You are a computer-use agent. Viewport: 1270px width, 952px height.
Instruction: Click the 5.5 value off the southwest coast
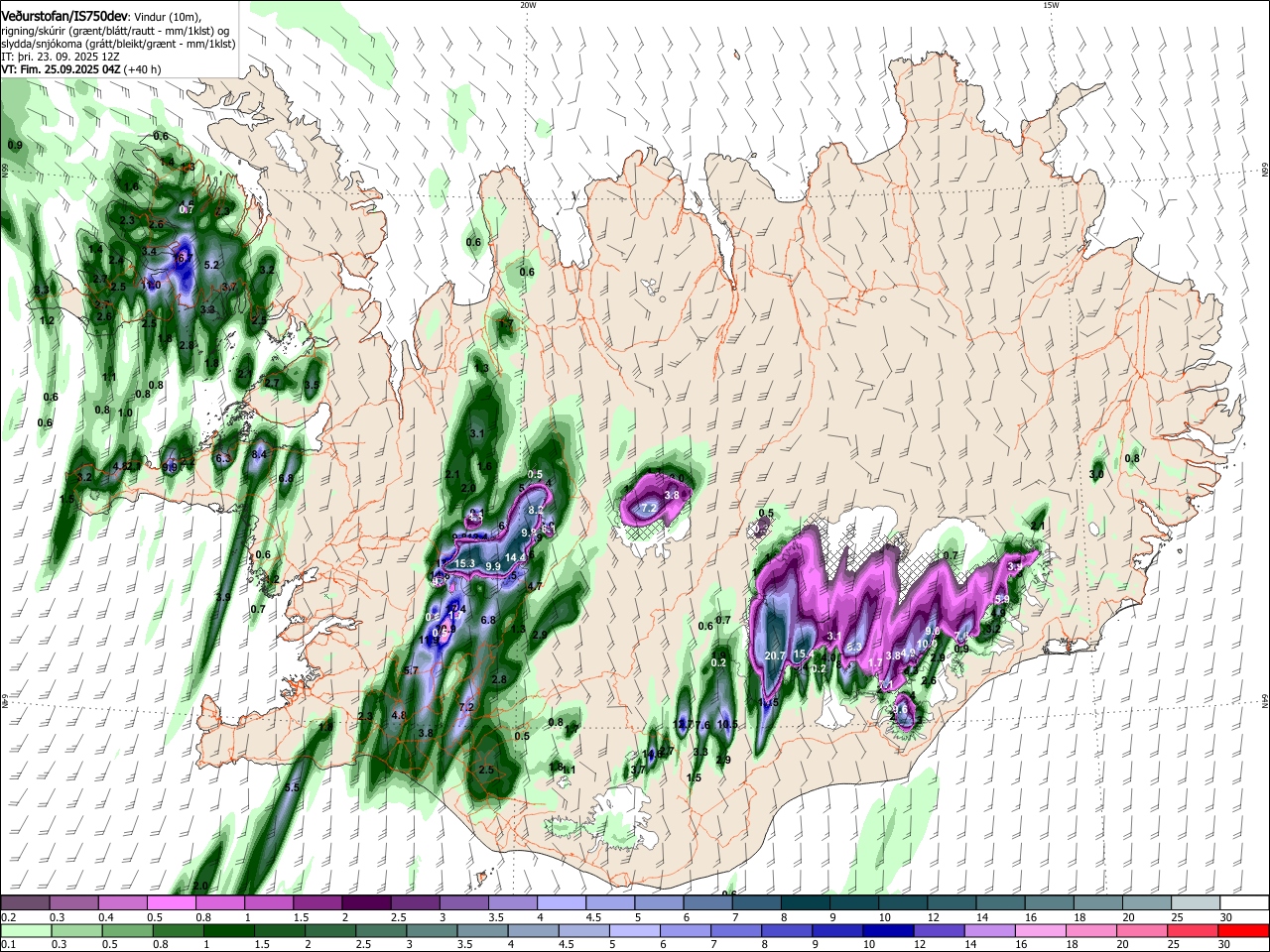[x=292, y=787]
